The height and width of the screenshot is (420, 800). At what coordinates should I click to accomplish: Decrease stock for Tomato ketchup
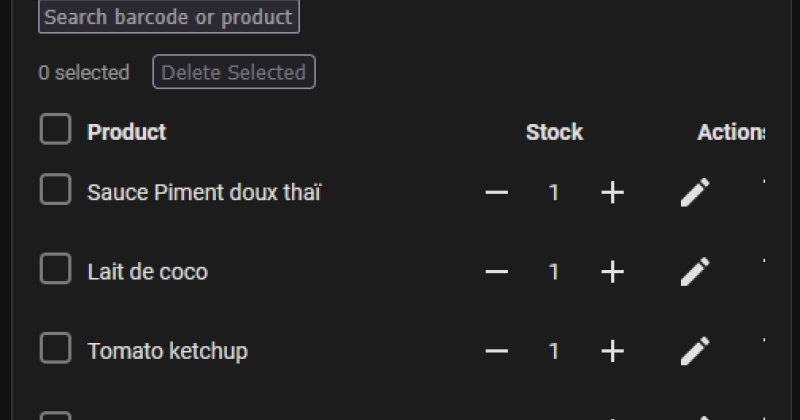pyautogui.click(x=496, y=351)
